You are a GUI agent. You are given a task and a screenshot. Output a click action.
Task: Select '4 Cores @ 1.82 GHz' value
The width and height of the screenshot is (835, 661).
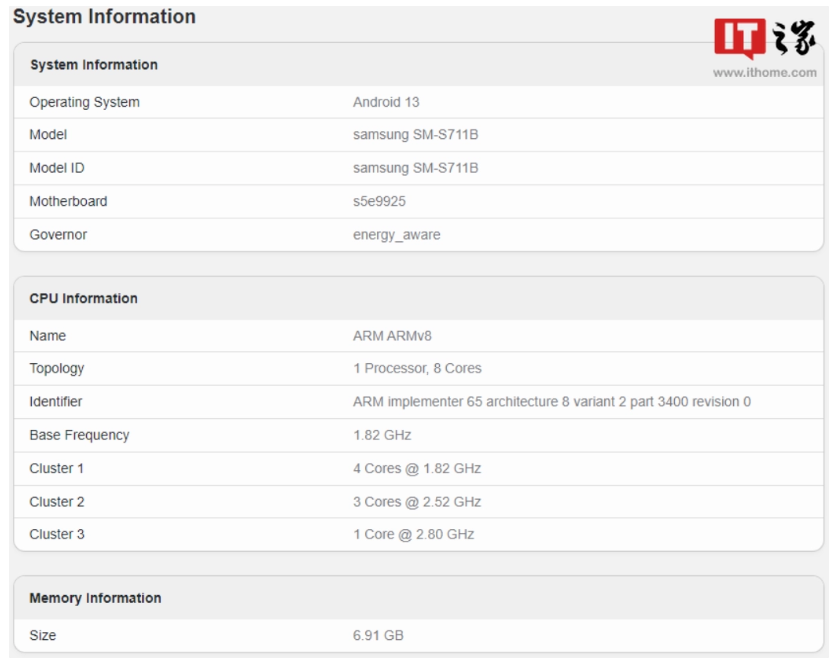(417, 469)
